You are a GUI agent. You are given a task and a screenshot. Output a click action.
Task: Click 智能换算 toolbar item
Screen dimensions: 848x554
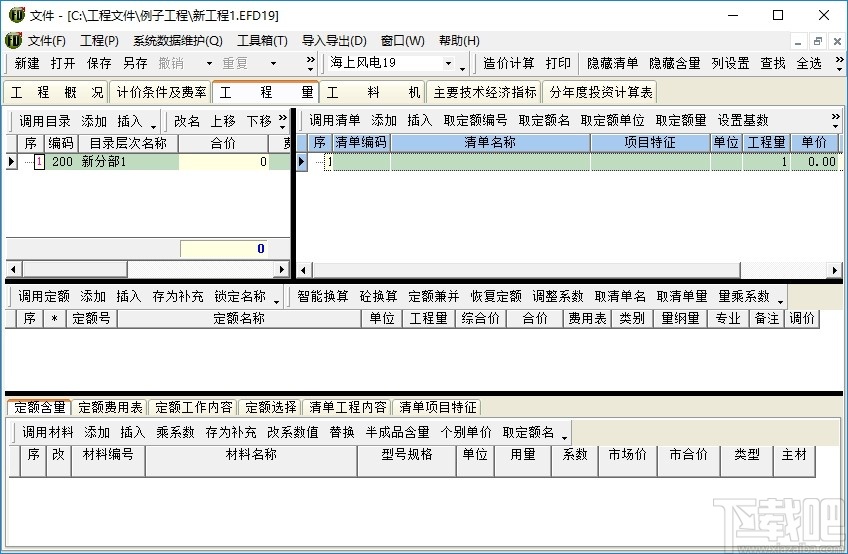tap(323, 296)
